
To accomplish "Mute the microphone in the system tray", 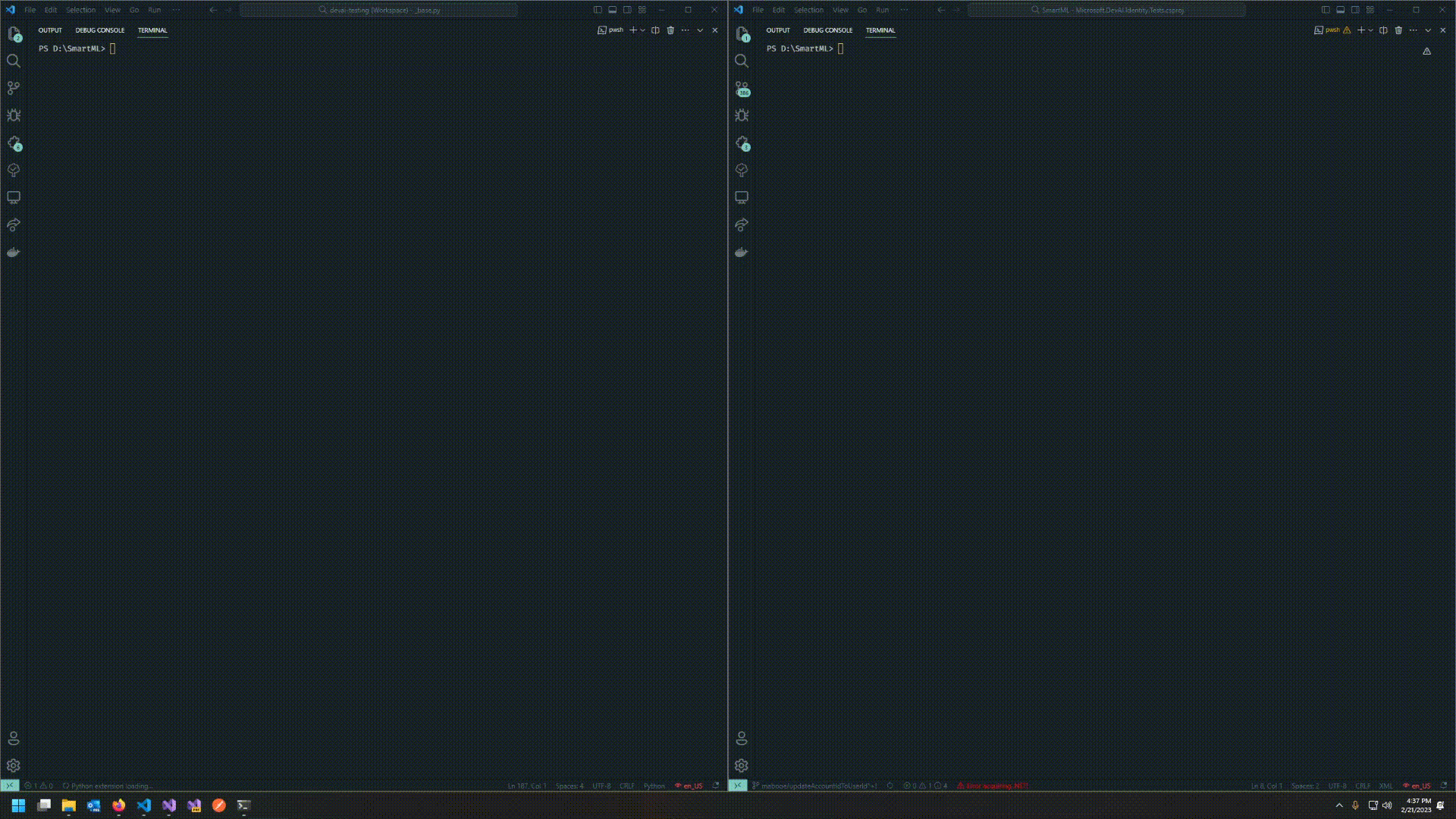I will coord(1356,806).
